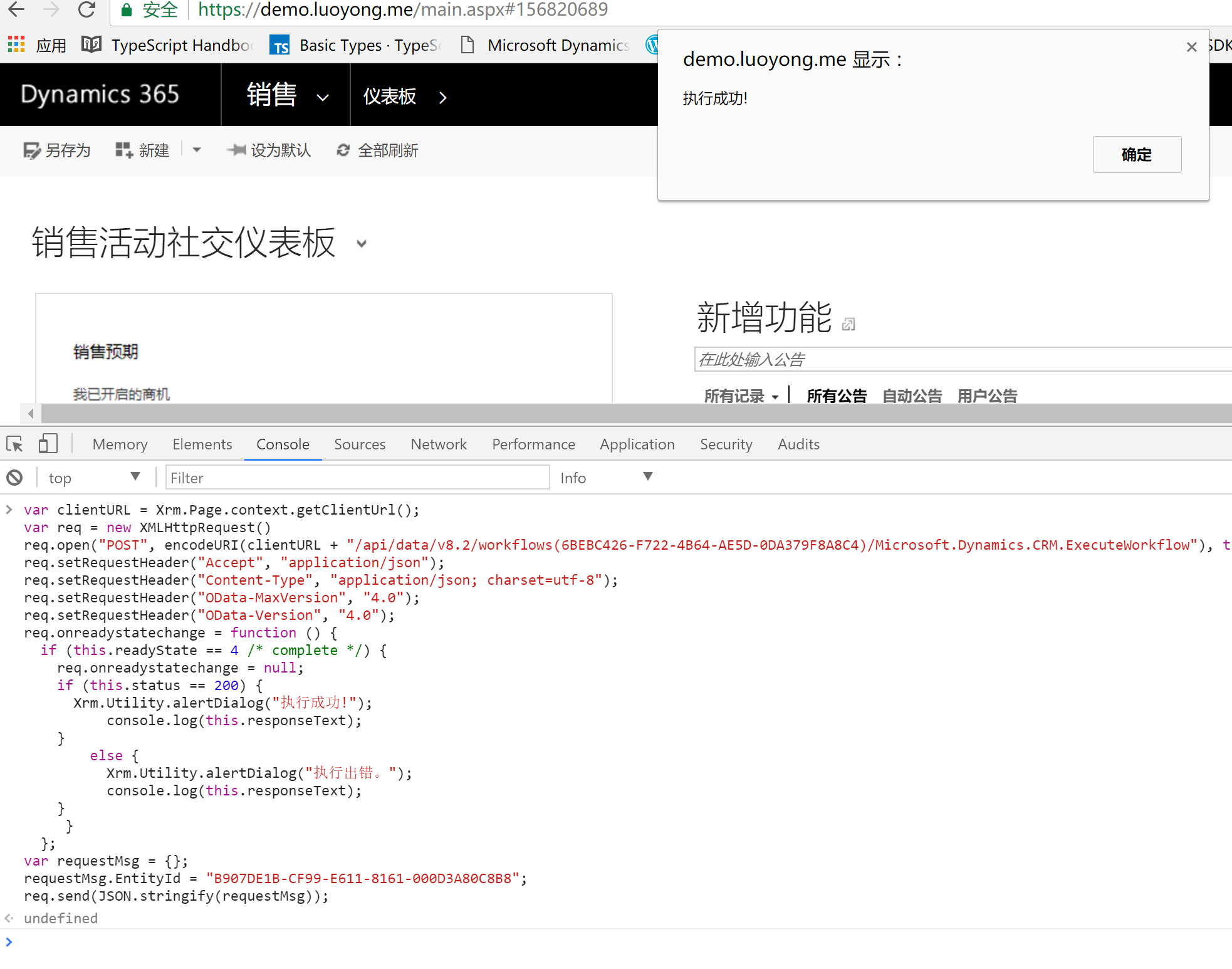1232x969 pixels.
Task: Expand the 仪表板 breadcrumb chevron
Action: (443, 97)
